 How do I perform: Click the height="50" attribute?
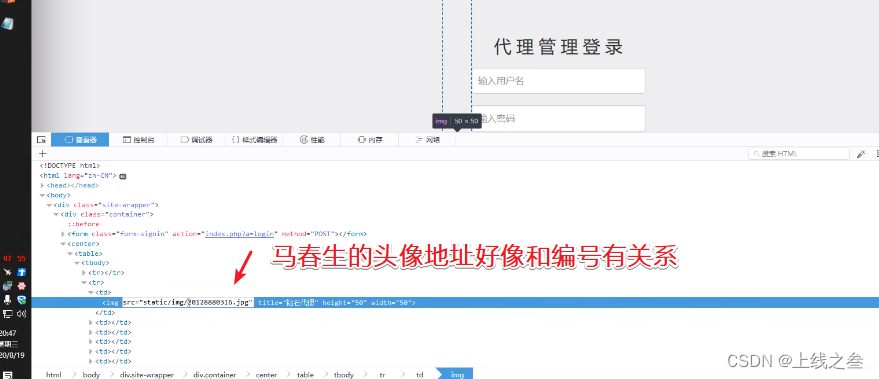[344, 303]
